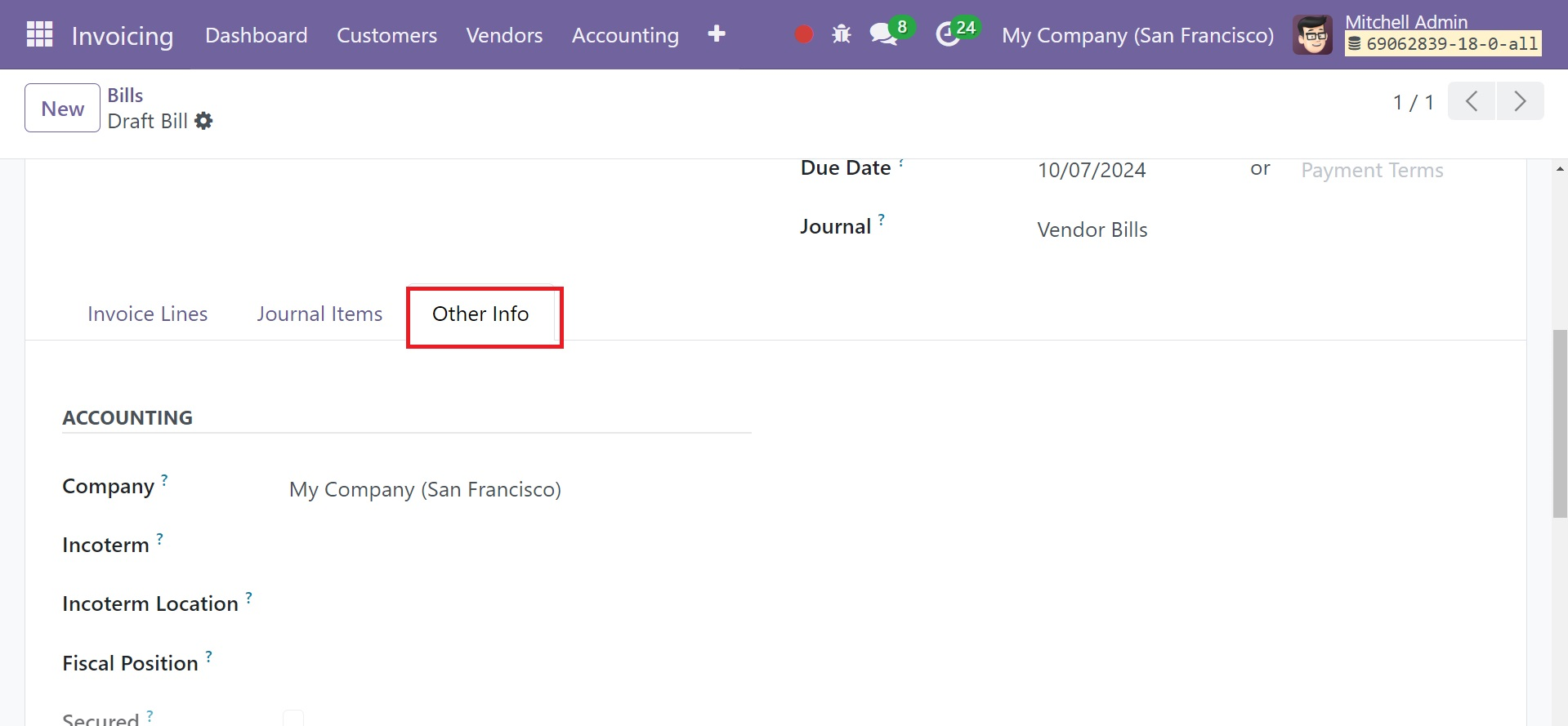Click the red recording dot icon
This screenshot has width=1568, height=726.
(804, 34)
